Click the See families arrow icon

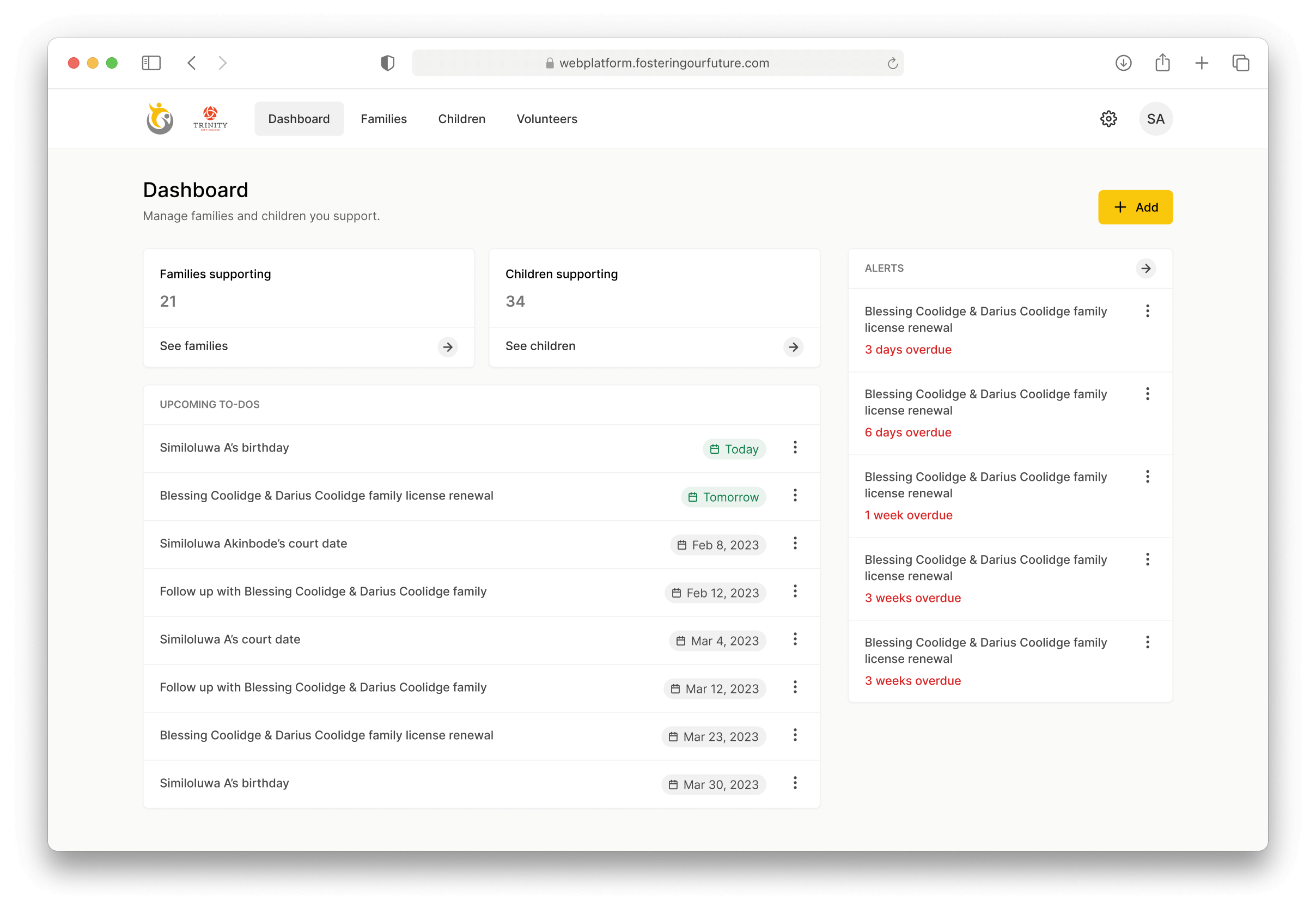(x=448, y=347)
